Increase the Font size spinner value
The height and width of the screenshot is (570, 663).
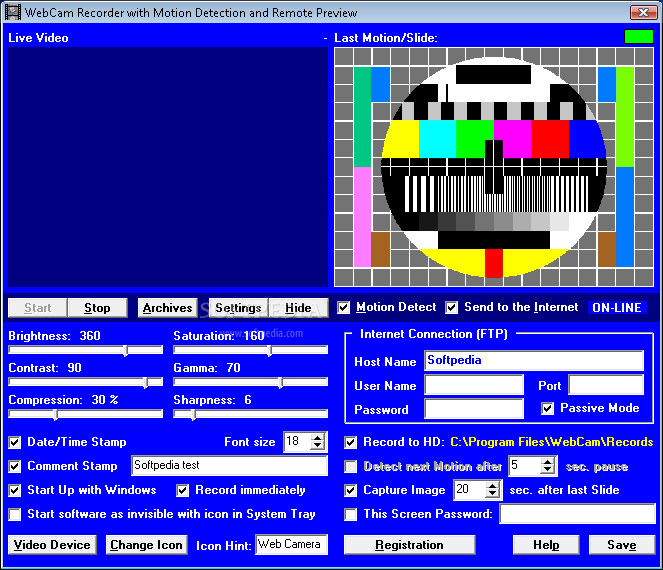pyautogui.click(x=317, y=438)
